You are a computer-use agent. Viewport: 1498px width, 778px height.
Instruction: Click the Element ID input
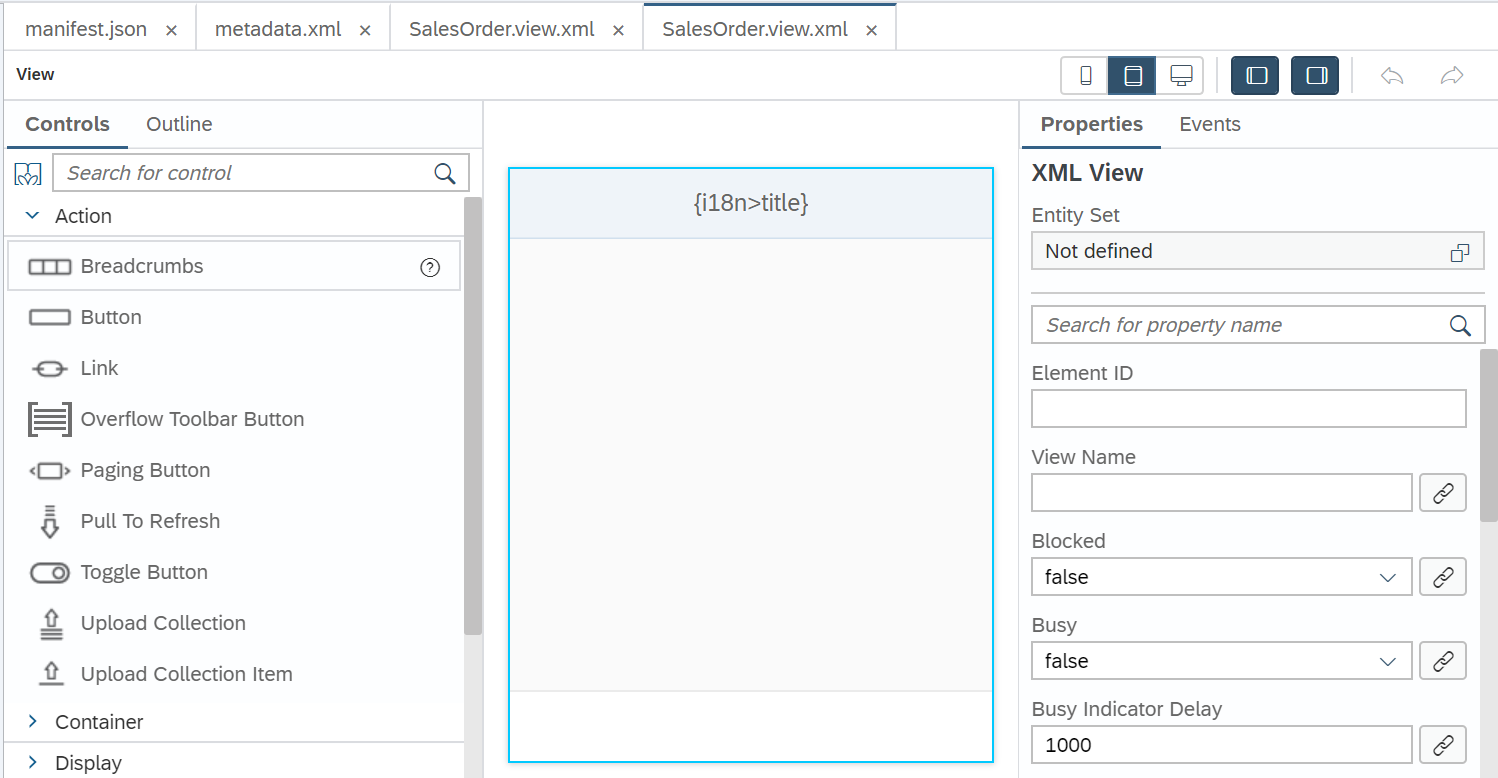1249,409
